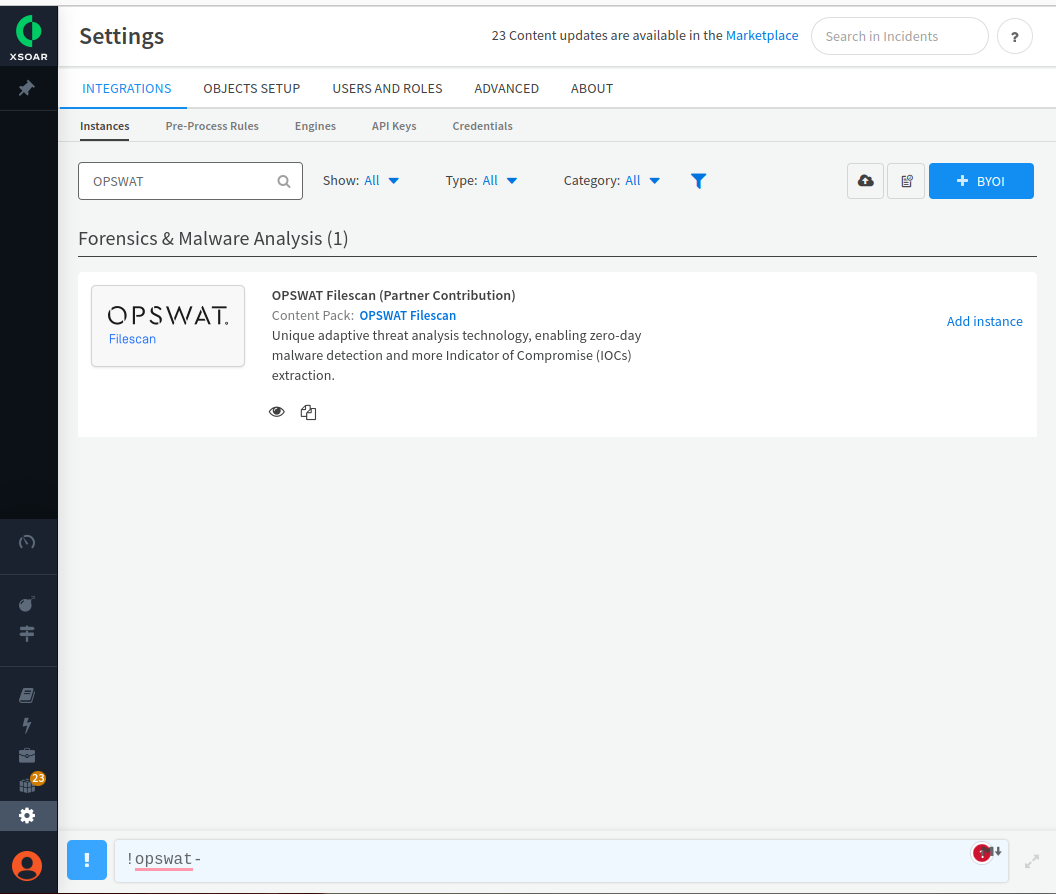Click the red indicator icon in command bar

tap(982, 853)
